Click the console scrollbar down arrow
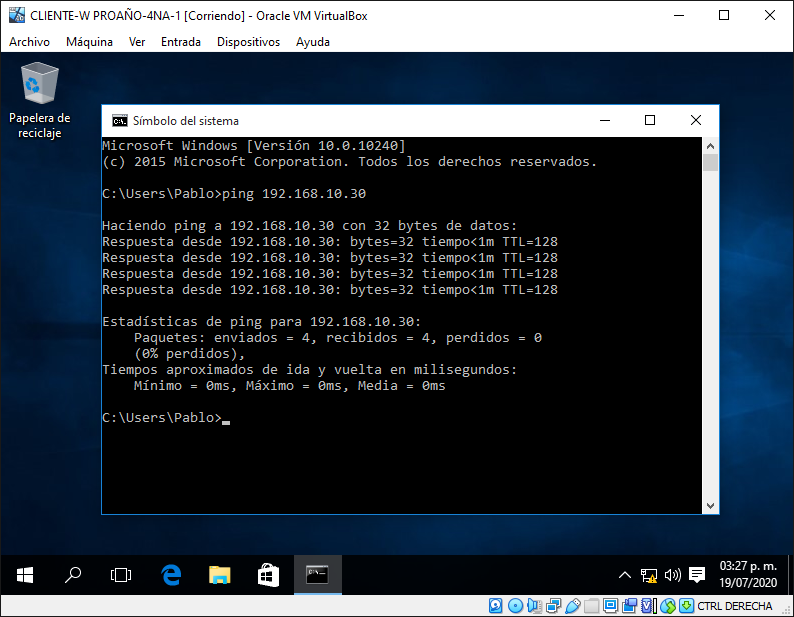 [x=710, y=506]
